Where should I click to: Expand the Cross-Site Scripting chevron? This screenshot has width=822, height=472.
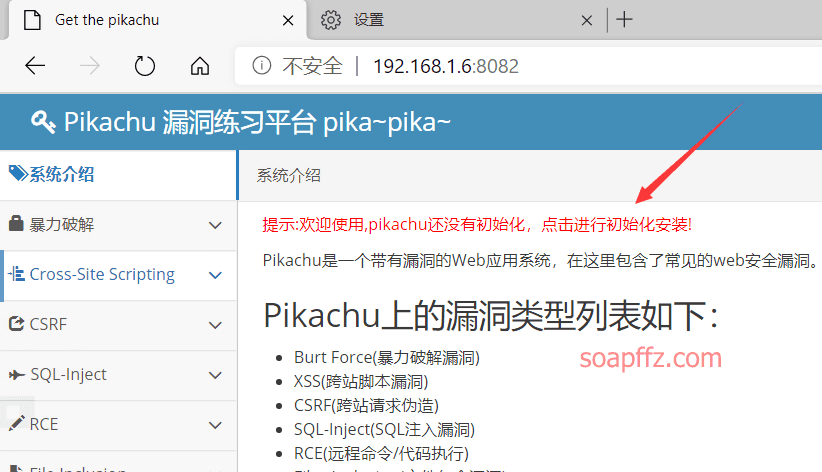point(215,275)
